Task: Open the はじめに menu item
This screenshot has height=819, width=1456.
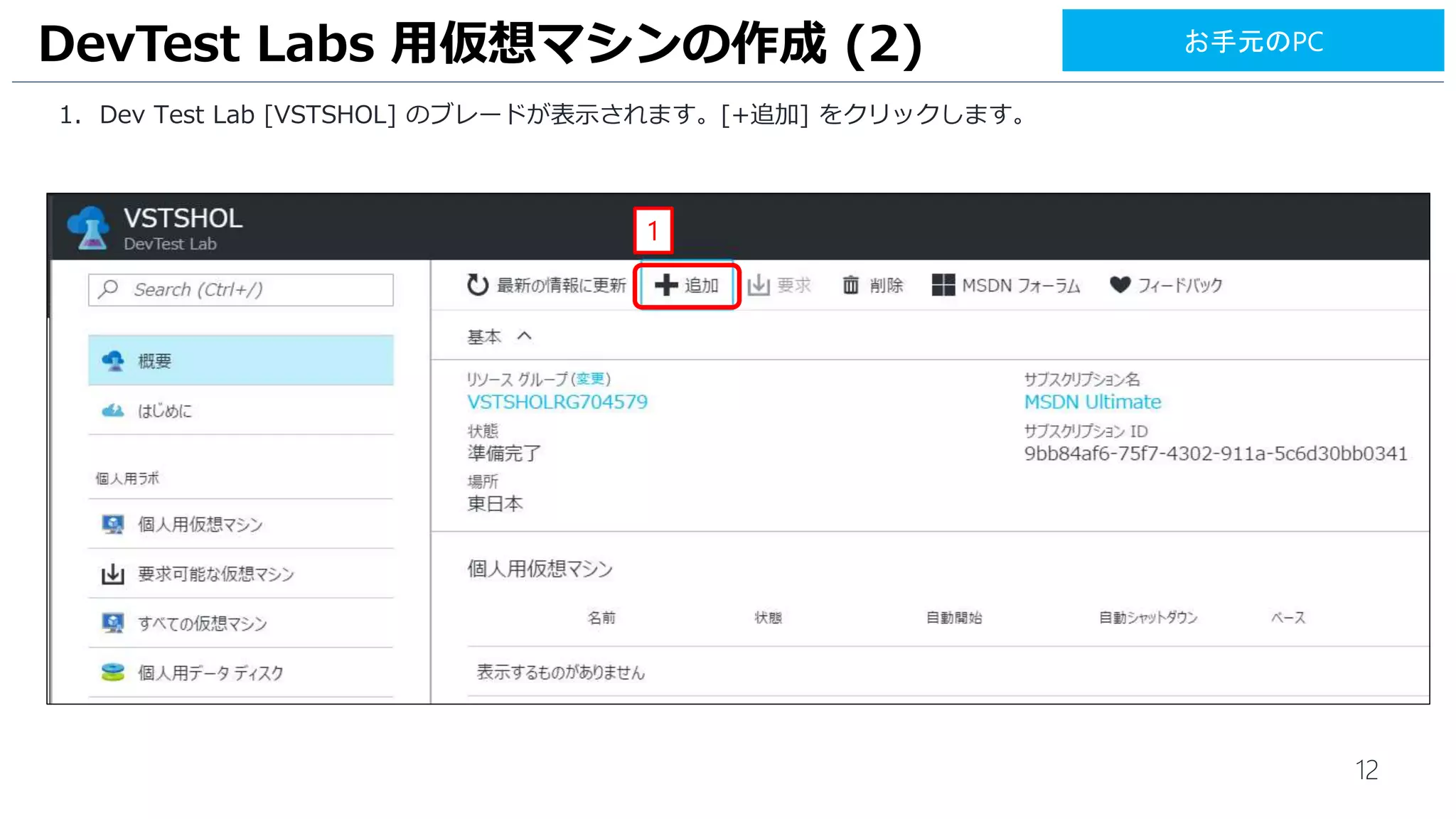Action: [x=241, y=410]
